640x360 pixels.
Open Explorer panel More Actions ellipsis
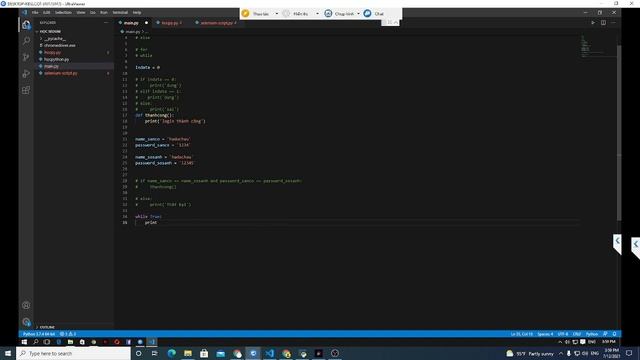[106, 23]
